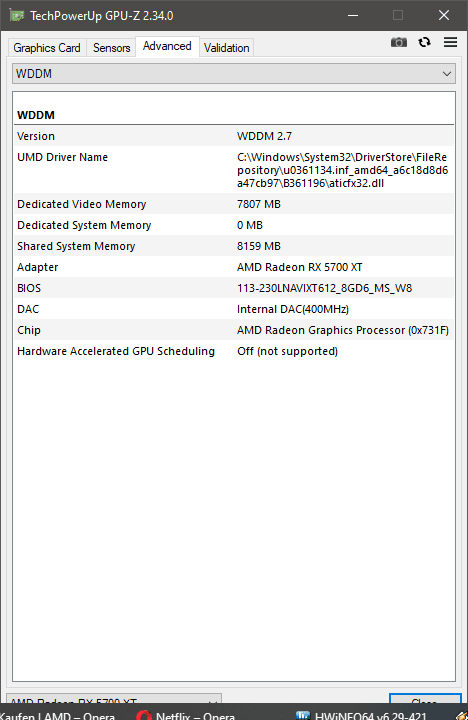Click the UMD Driver Name label
468x720 pixels.
click(62, 158)
